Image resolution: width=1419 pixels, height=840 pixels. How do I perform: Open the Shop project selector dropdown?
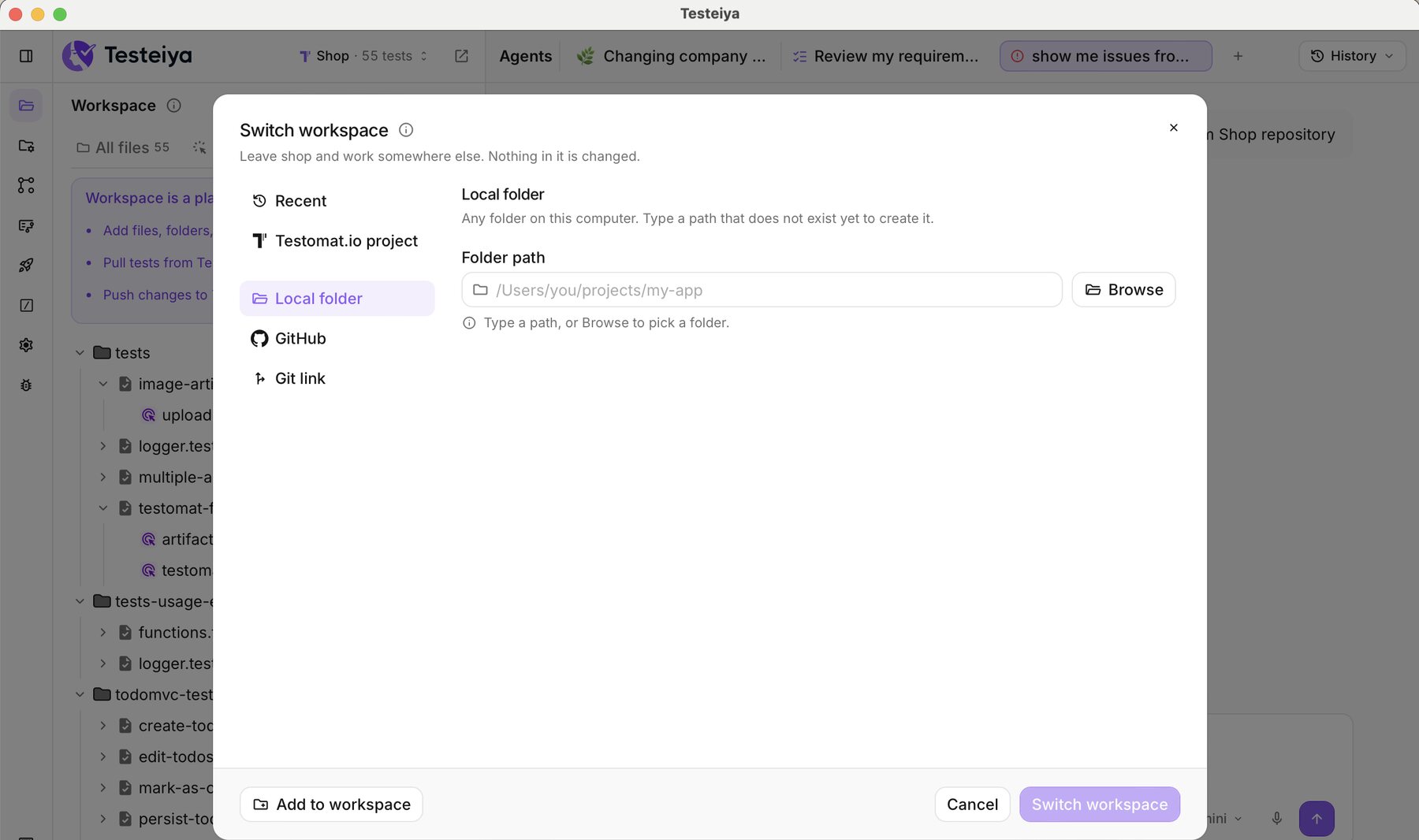click(363, 56)
